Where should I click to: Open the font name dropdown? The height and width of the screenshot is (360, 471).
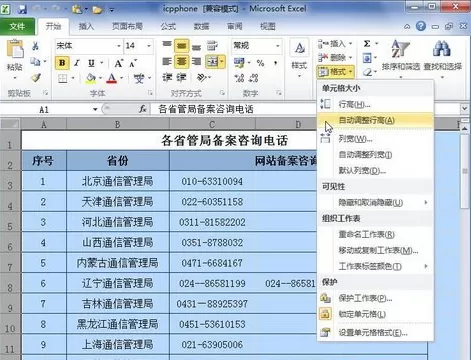[119, 46]
